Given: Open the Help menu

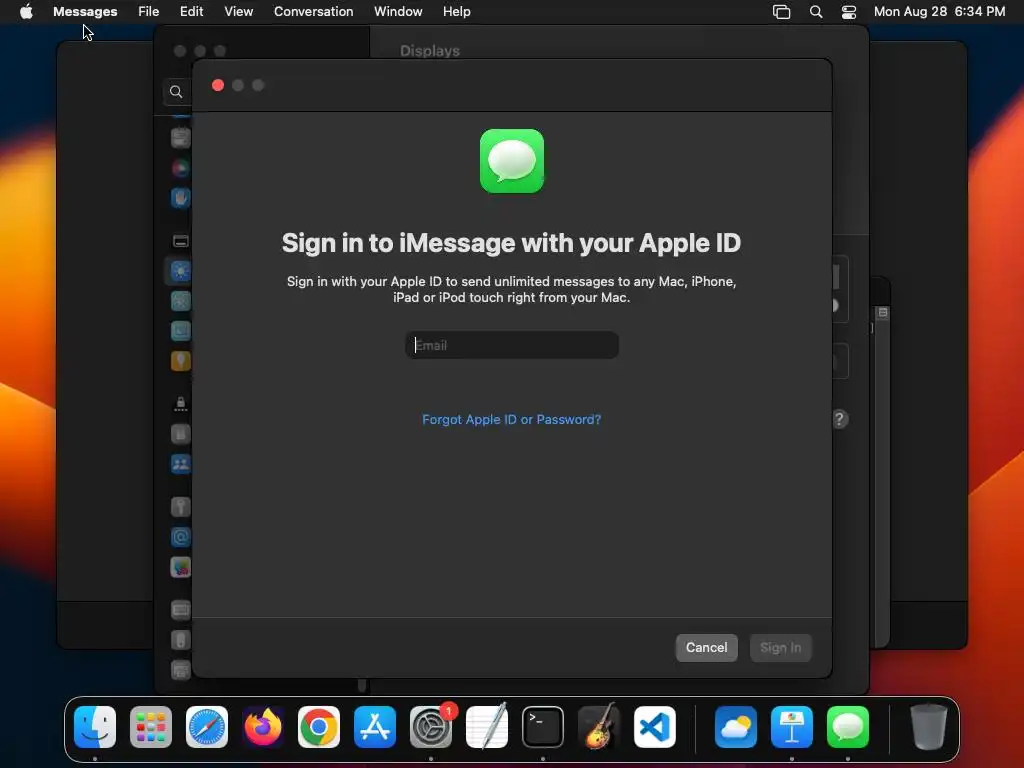Looking at the screenshot, I should [x=456, y=12].
